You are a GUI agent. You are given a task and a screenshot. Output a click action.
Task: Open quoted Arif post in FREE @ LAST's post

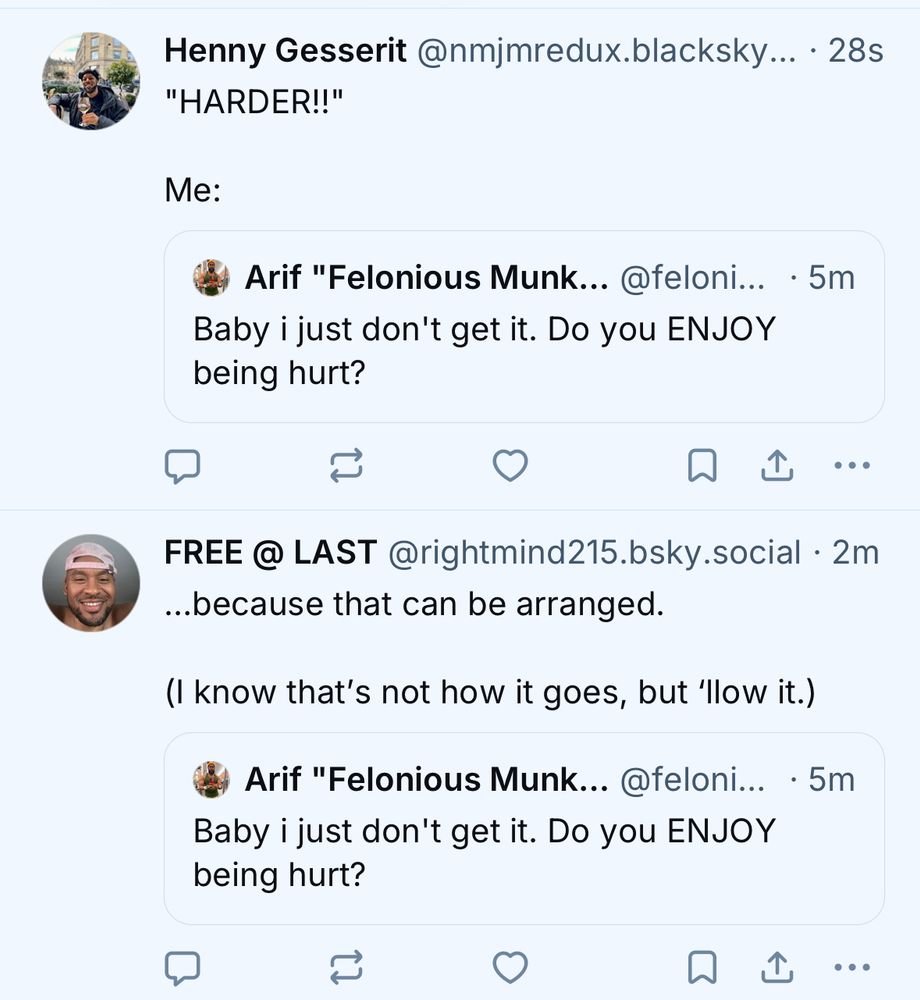[x=524, y=852]
